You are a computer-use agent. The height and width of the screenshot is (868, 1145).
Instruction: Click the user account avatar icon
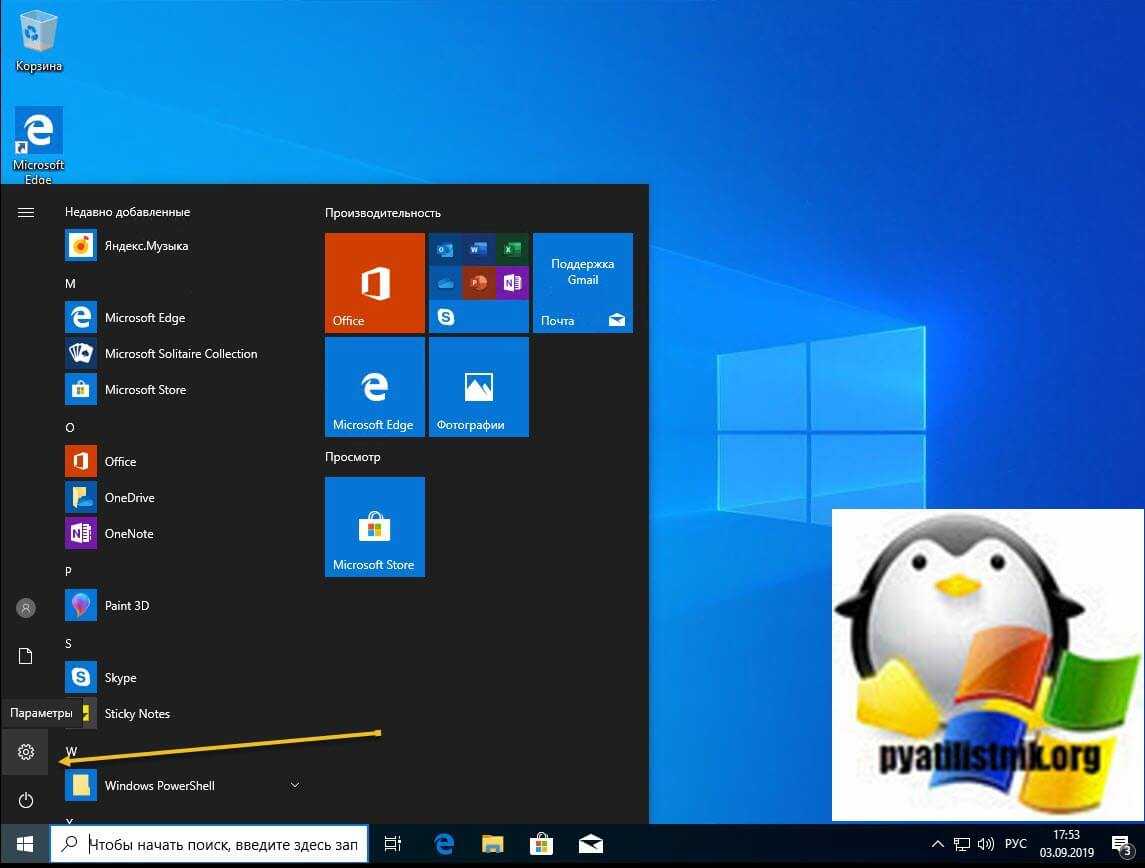point(26,608)
